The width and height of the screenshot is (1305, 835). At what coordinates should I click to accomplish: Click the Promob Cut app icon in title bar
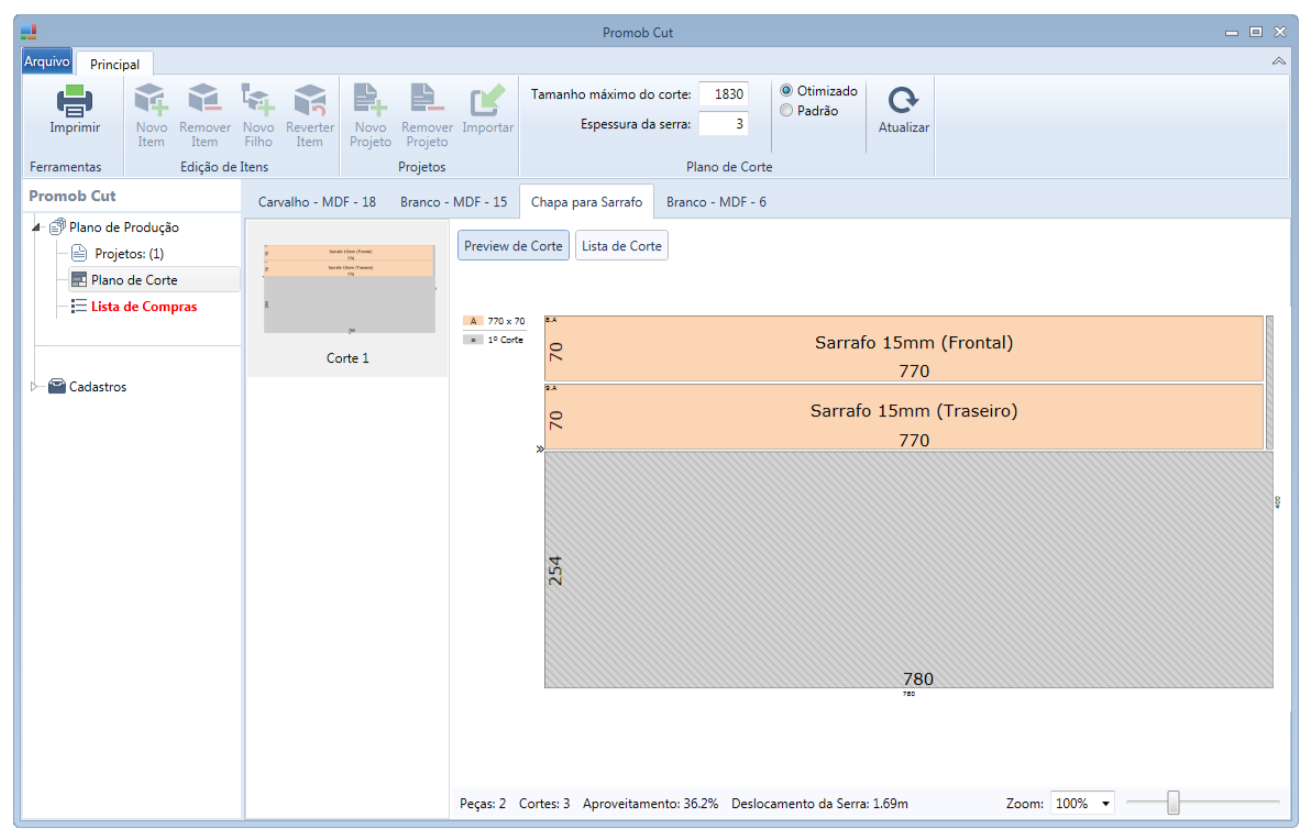(29, 32)
